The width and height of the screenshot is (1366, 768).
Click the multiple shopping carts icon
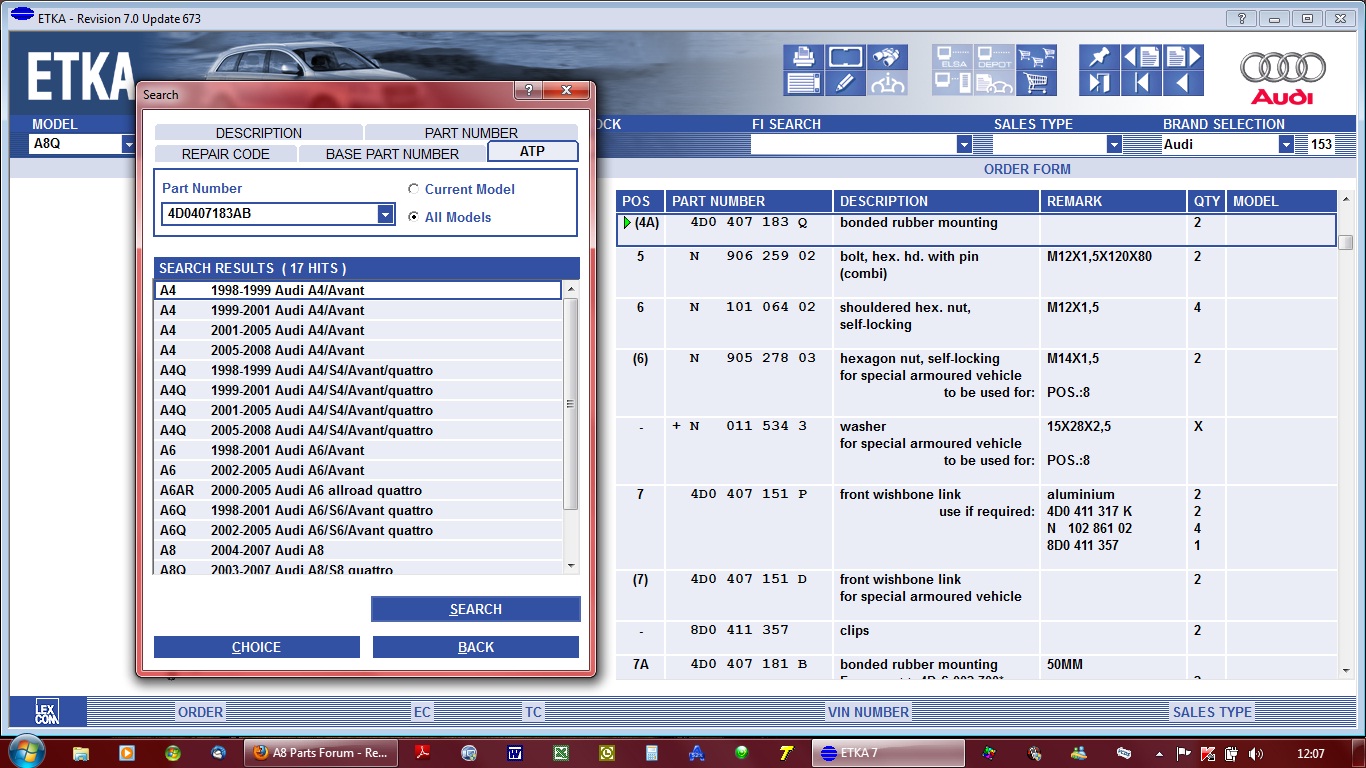1037,57
